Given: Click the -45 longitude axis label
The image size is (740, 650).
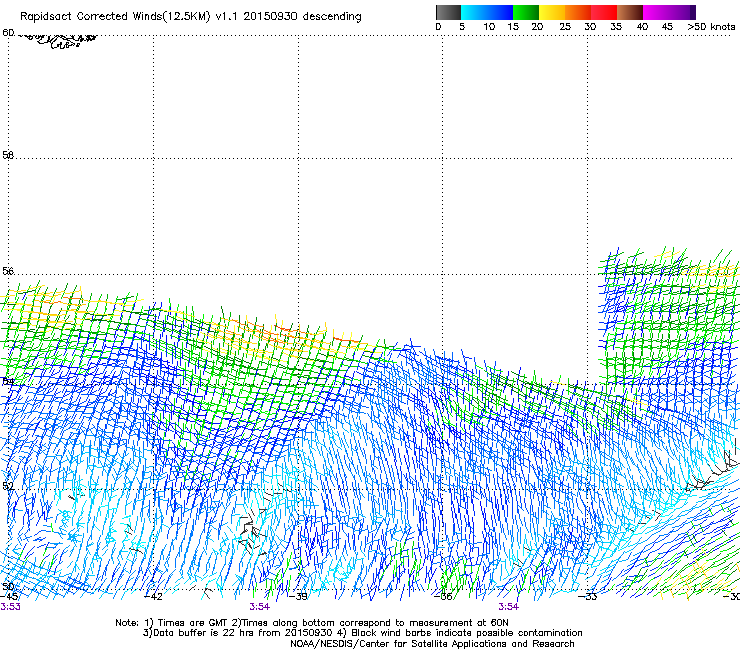Looking at the screenshot, I should pyautogui.click(x=9, y=596).
